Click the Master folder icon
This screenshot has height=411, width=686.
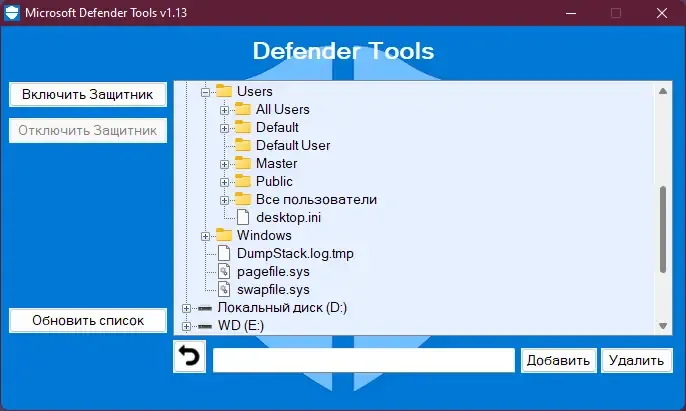243,163
